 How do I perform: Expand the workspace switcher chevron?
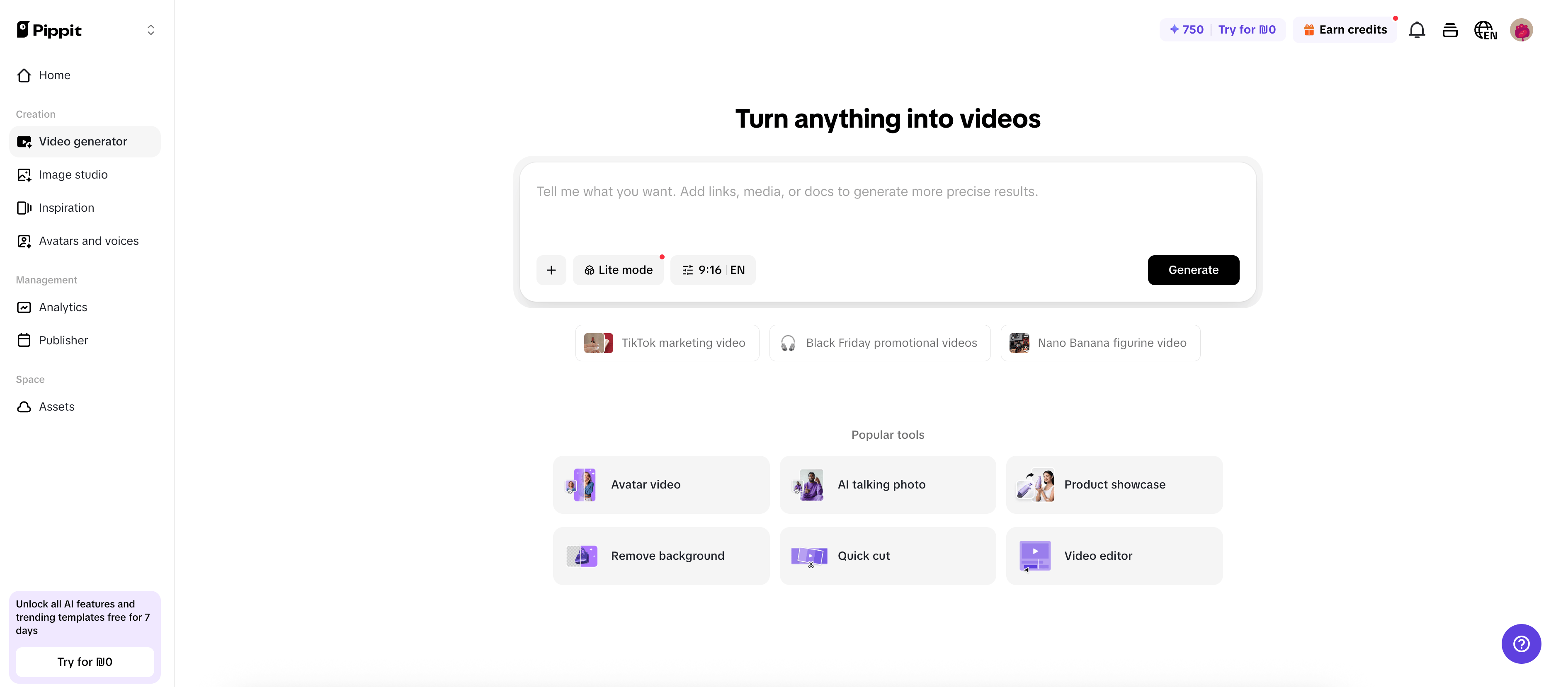point(150,30)
